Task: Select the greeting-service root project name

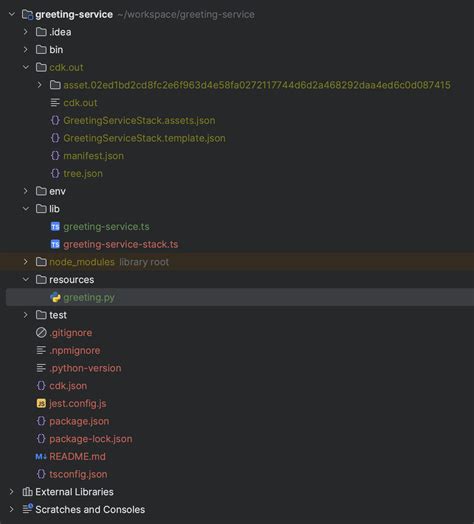Action: [x=74, y=15]
